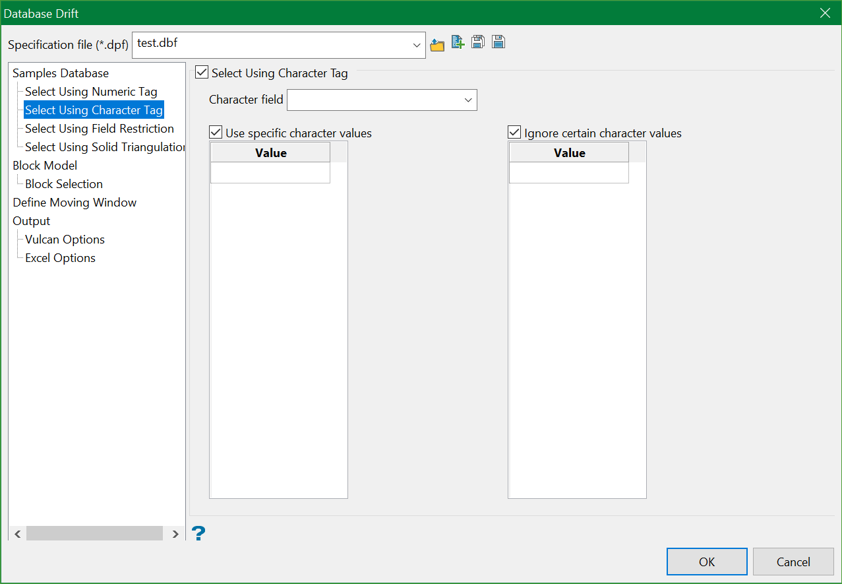Select the Samples Database tree node
Screen dimensions: 842x584
pyautogui.click(x=61, y=73)
